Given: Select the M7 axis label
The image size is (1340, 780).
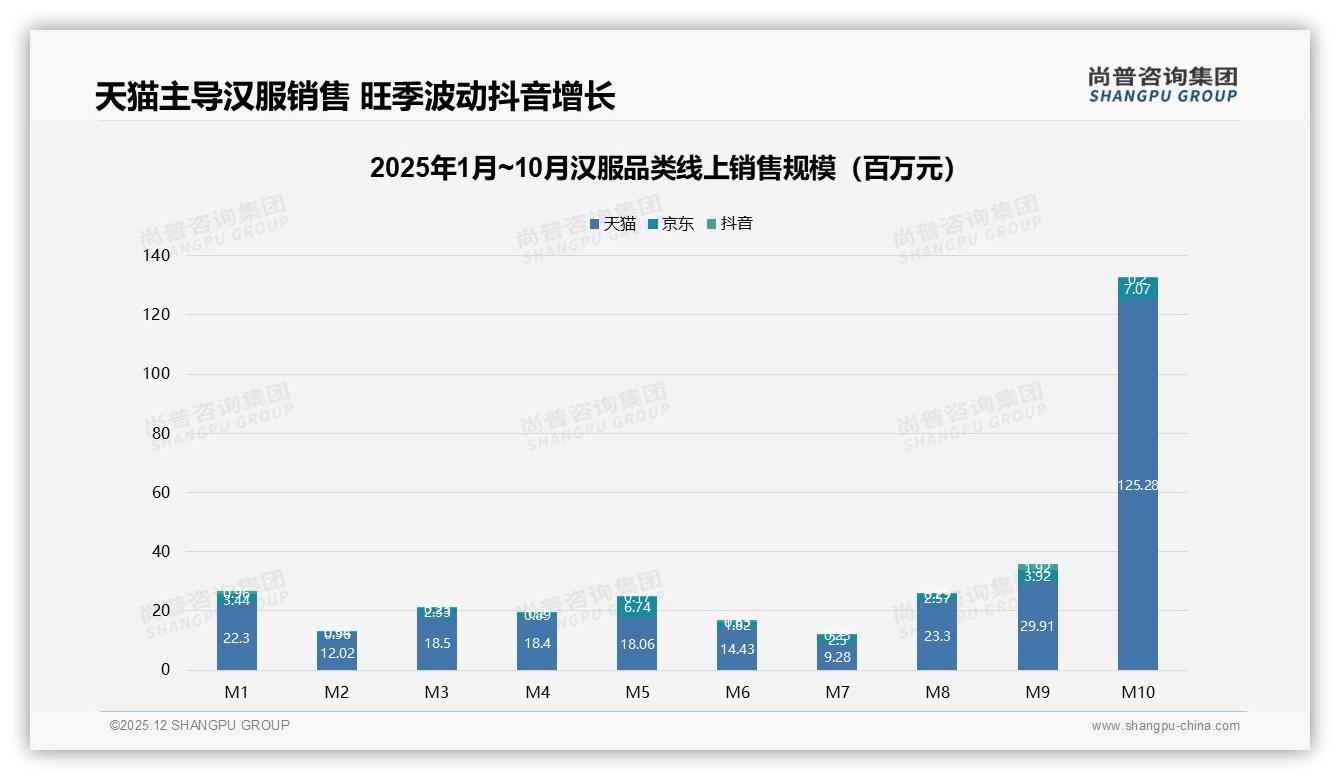Looking at the screenshot, I should (836, 691).
